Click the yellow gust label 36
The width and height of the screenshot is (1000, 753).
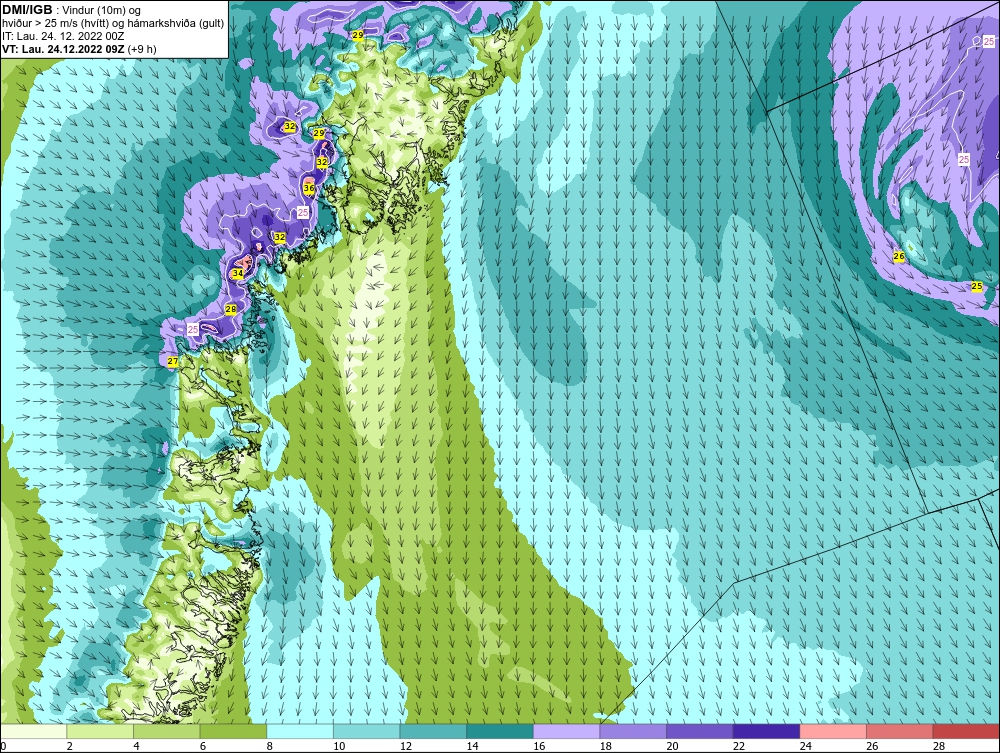click(309, 189)
